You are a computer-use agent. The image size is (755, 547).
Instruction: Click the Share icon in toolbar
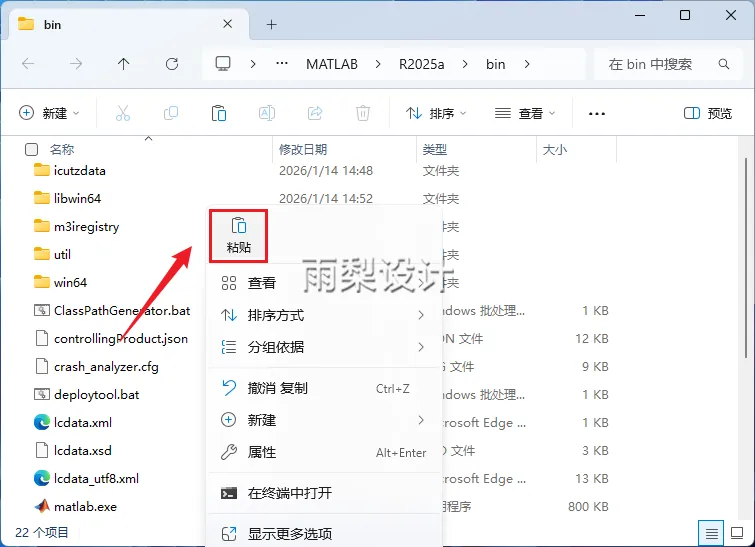pos(315,114)
